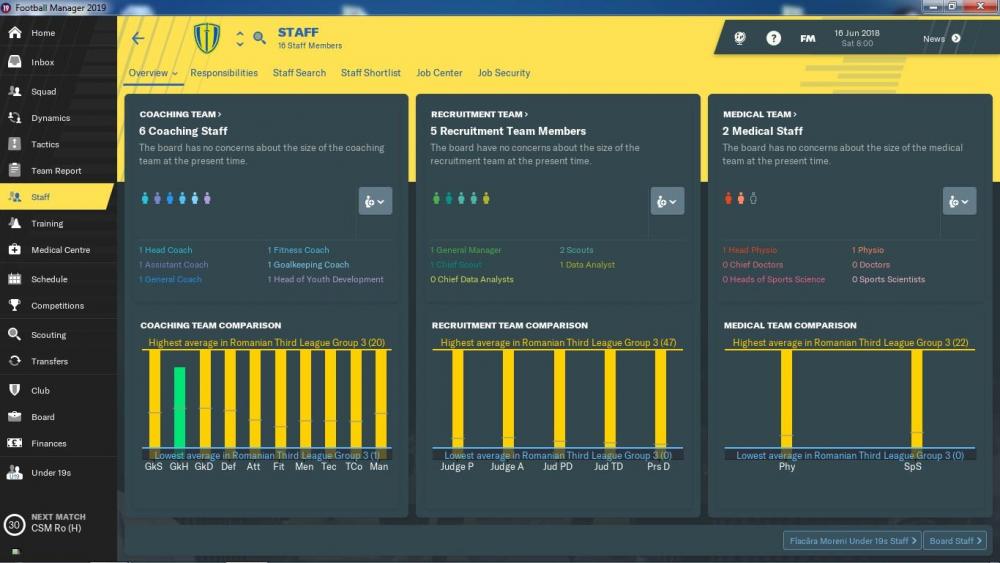The width and height of the screenshot is (1000, 563).
Task: Switch to Responsibilities tab
Action: coord(224,73)
